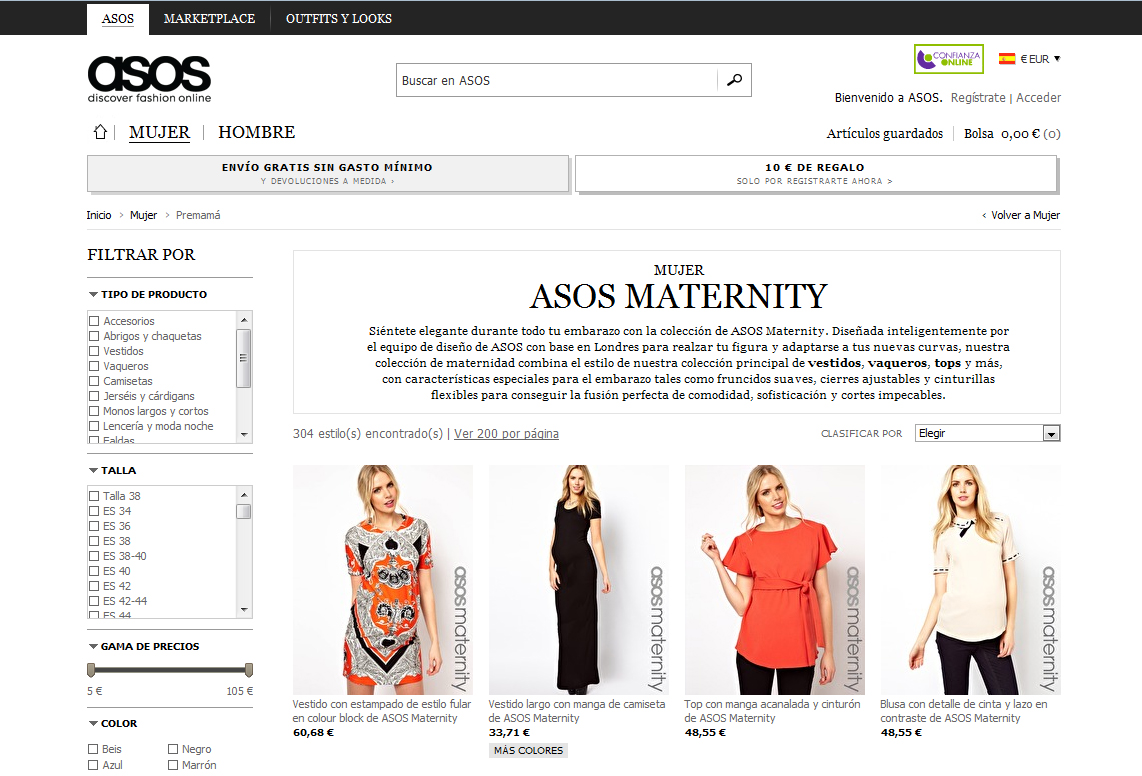
Task: Open the cream blouse thumbnail
Action: [970, 580]
